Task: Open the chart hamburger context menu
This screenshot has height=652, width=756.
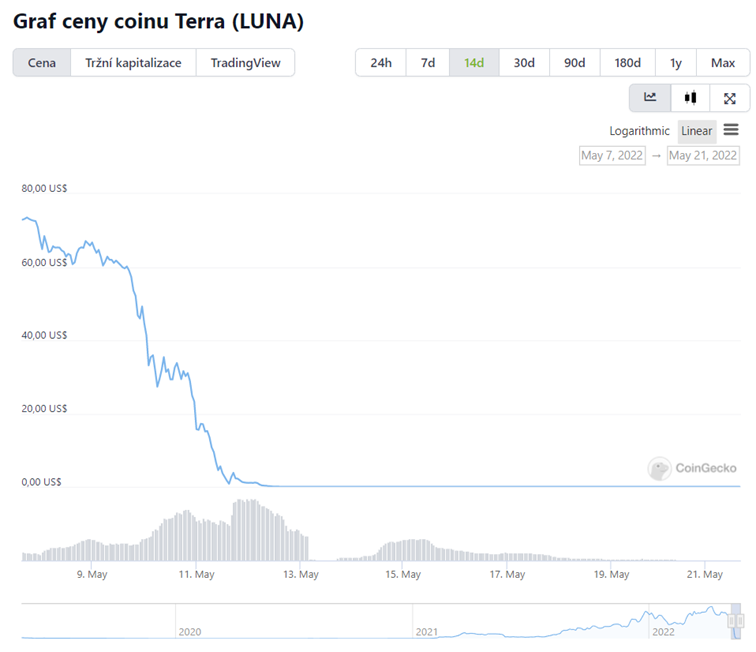Action: [x=731, y=130]
